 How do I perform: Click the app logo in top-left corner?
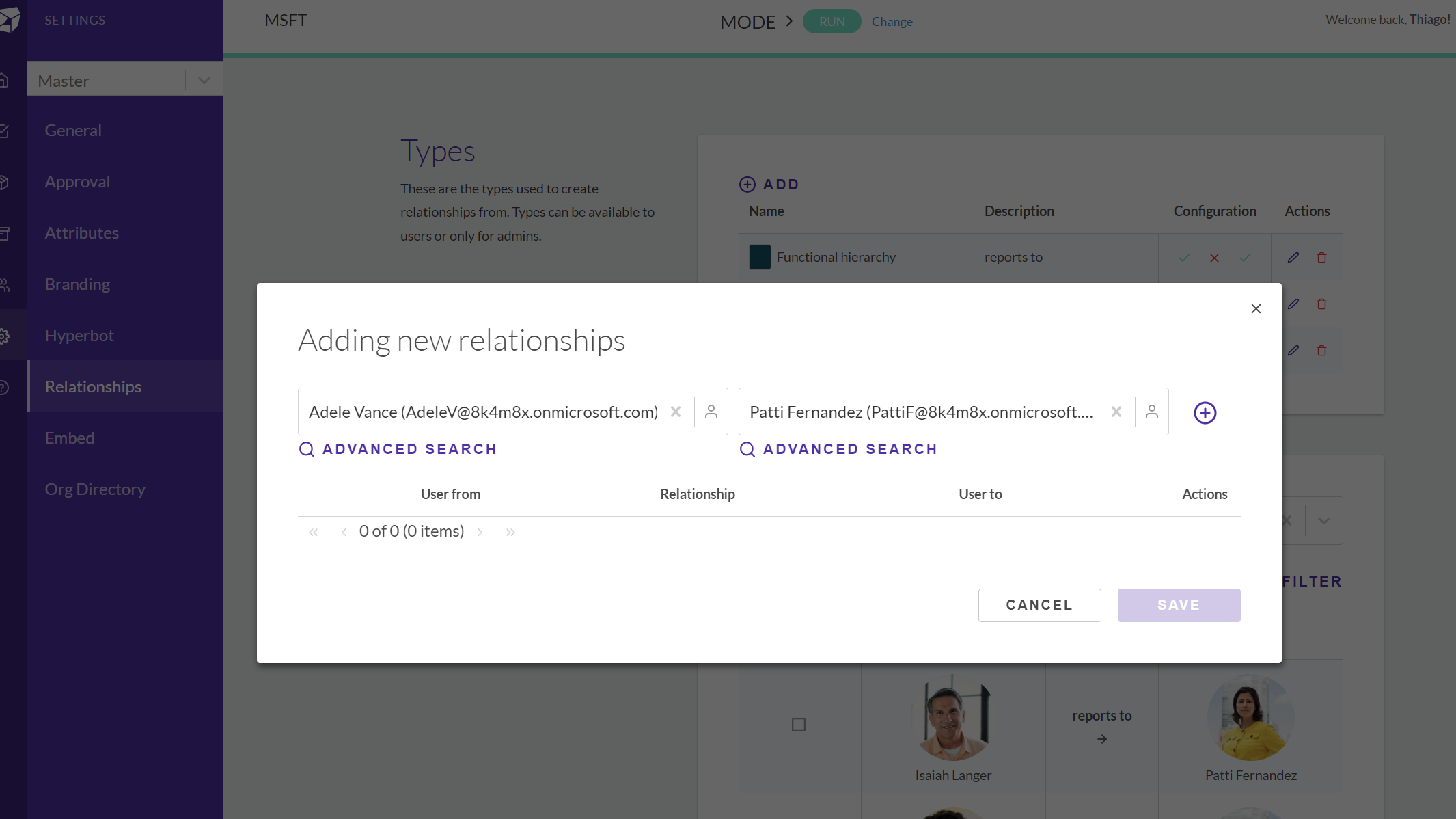(x=10, y=20)
